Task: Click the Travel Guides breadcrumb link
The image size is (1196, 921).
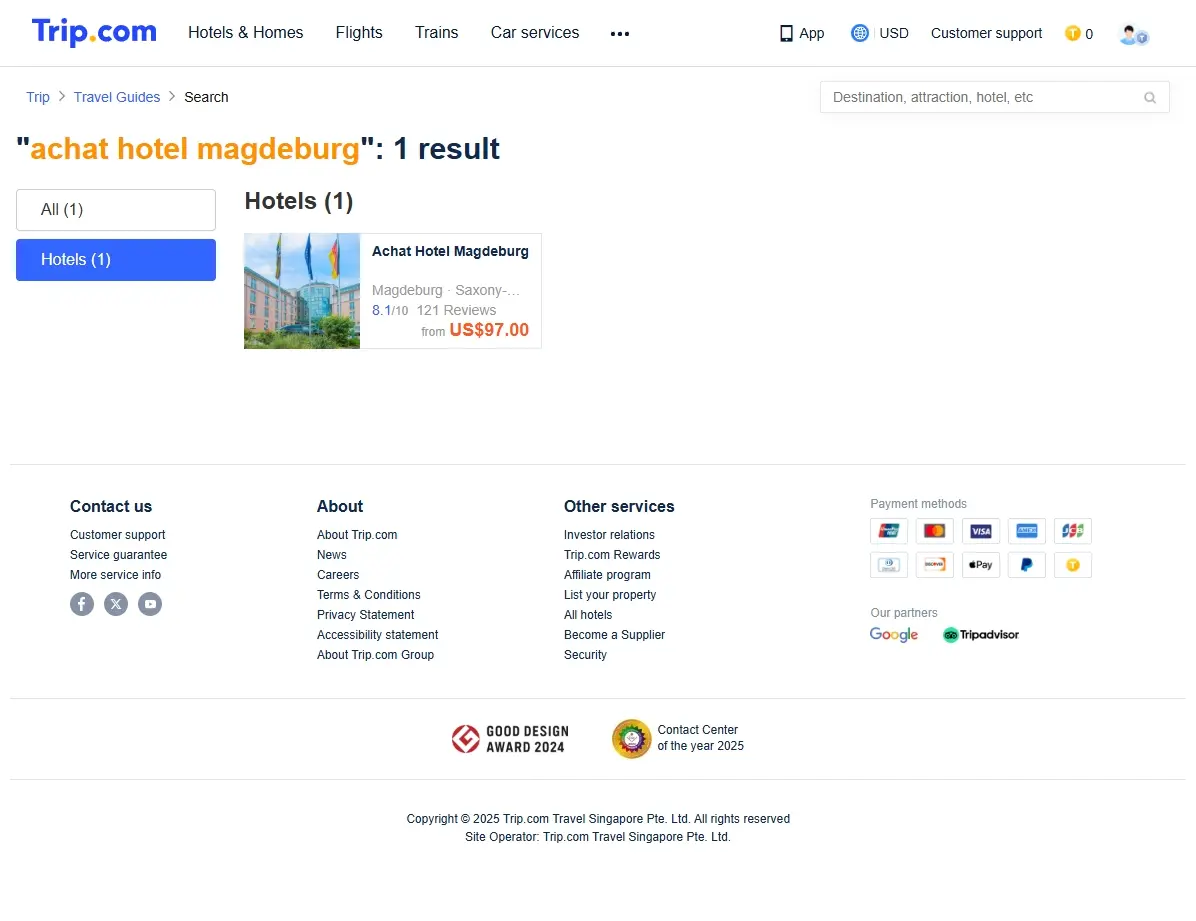Action: click(x=117, y=98)
